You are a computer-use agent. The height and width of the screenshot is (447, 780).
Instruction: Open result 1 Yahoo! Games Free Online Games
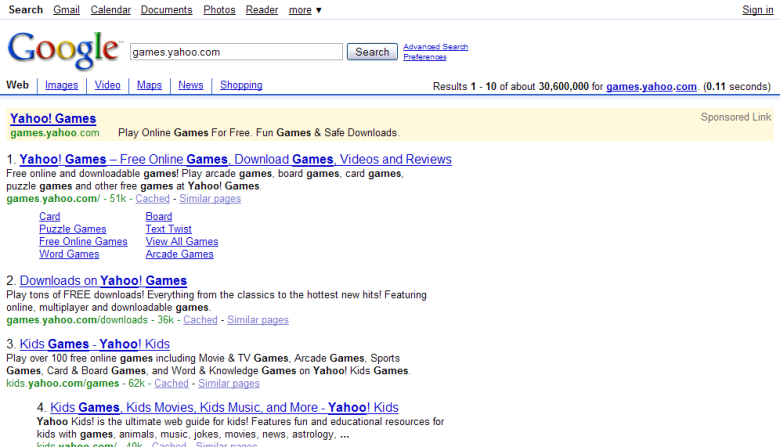(235, 159)
